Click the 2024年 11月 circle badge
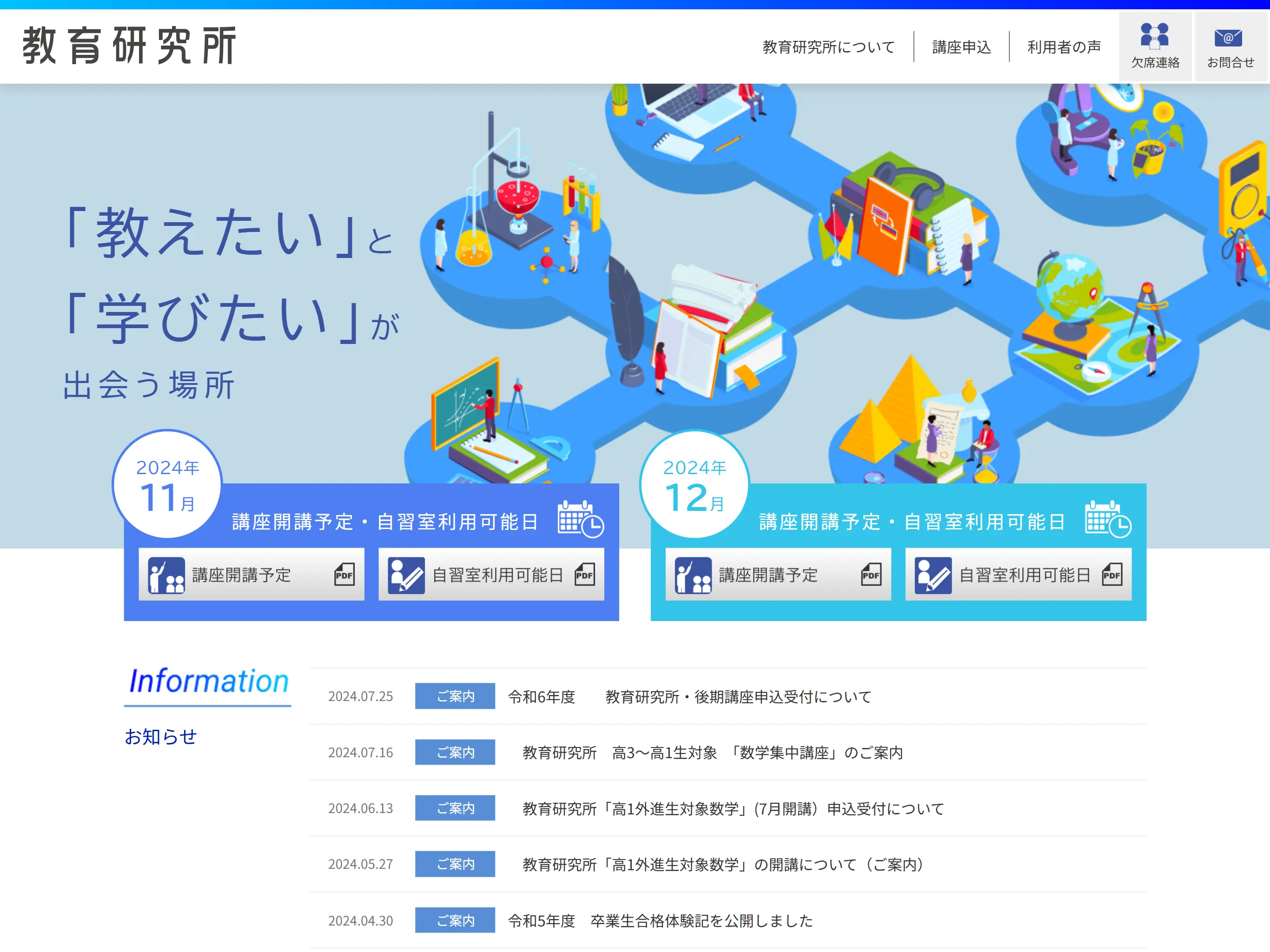 pos(167,484)
